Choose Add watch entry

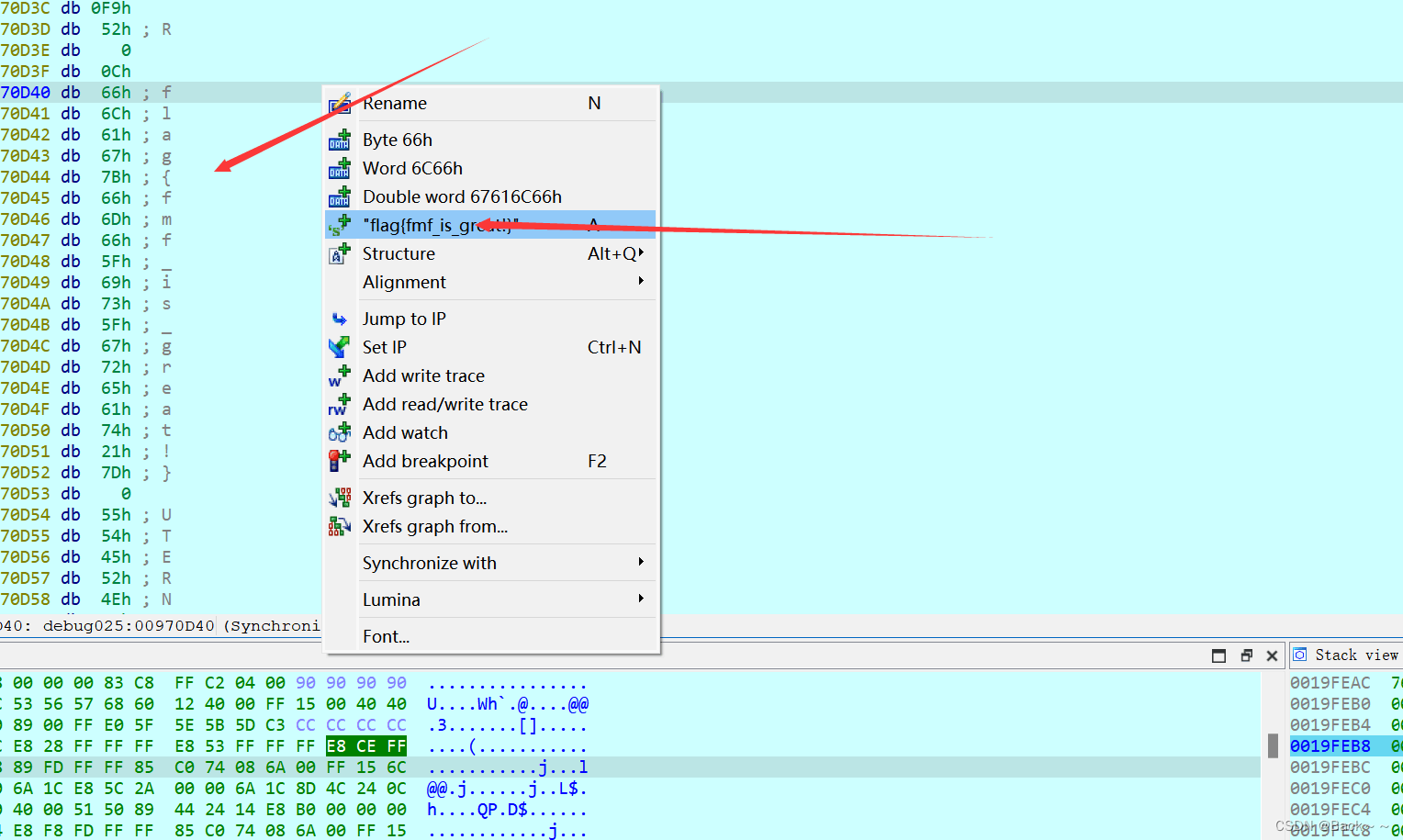(491, 432)
